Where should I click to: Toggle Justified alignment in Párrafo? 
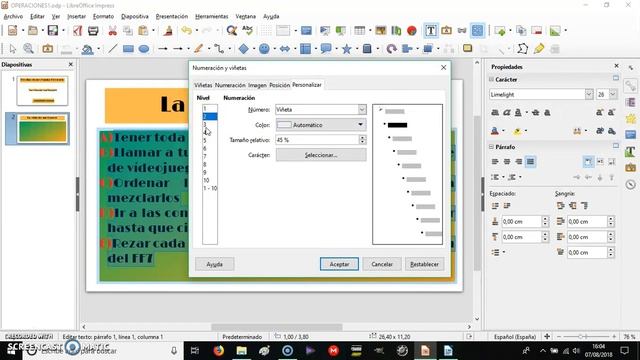tap(530, 162)
